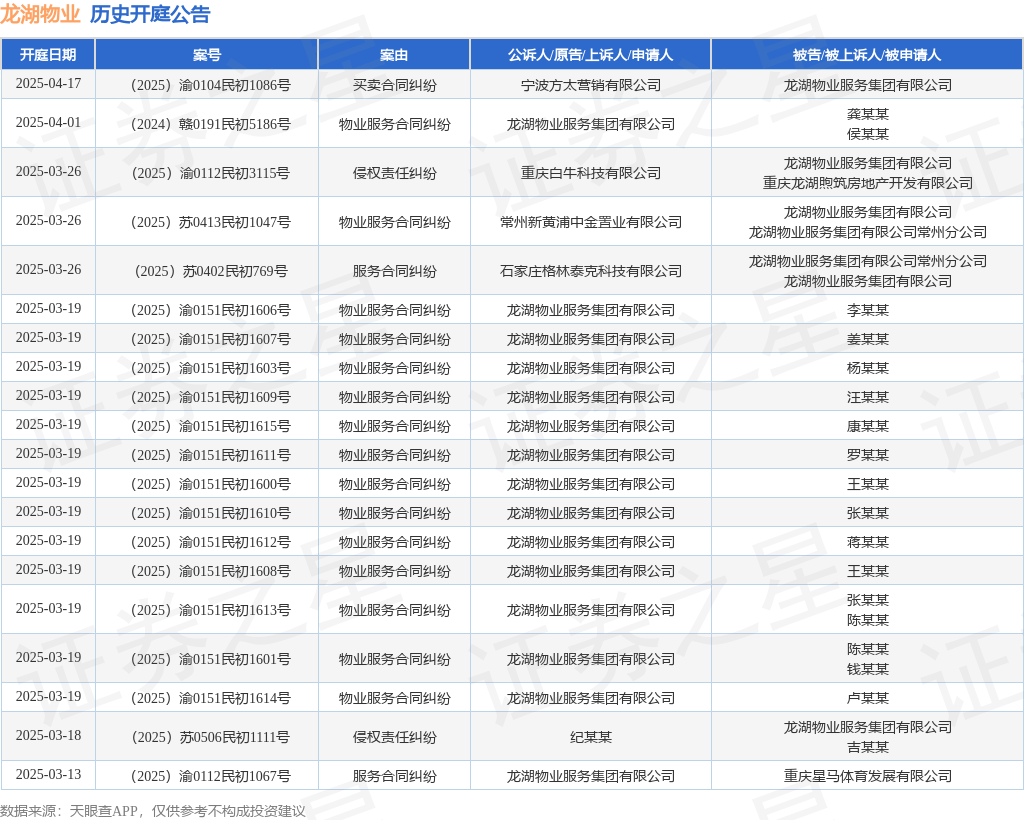This screenshot has width=1024, height=820.
Task: Select case number (2025)渝0151民初1614号
Action: (210, 698)
